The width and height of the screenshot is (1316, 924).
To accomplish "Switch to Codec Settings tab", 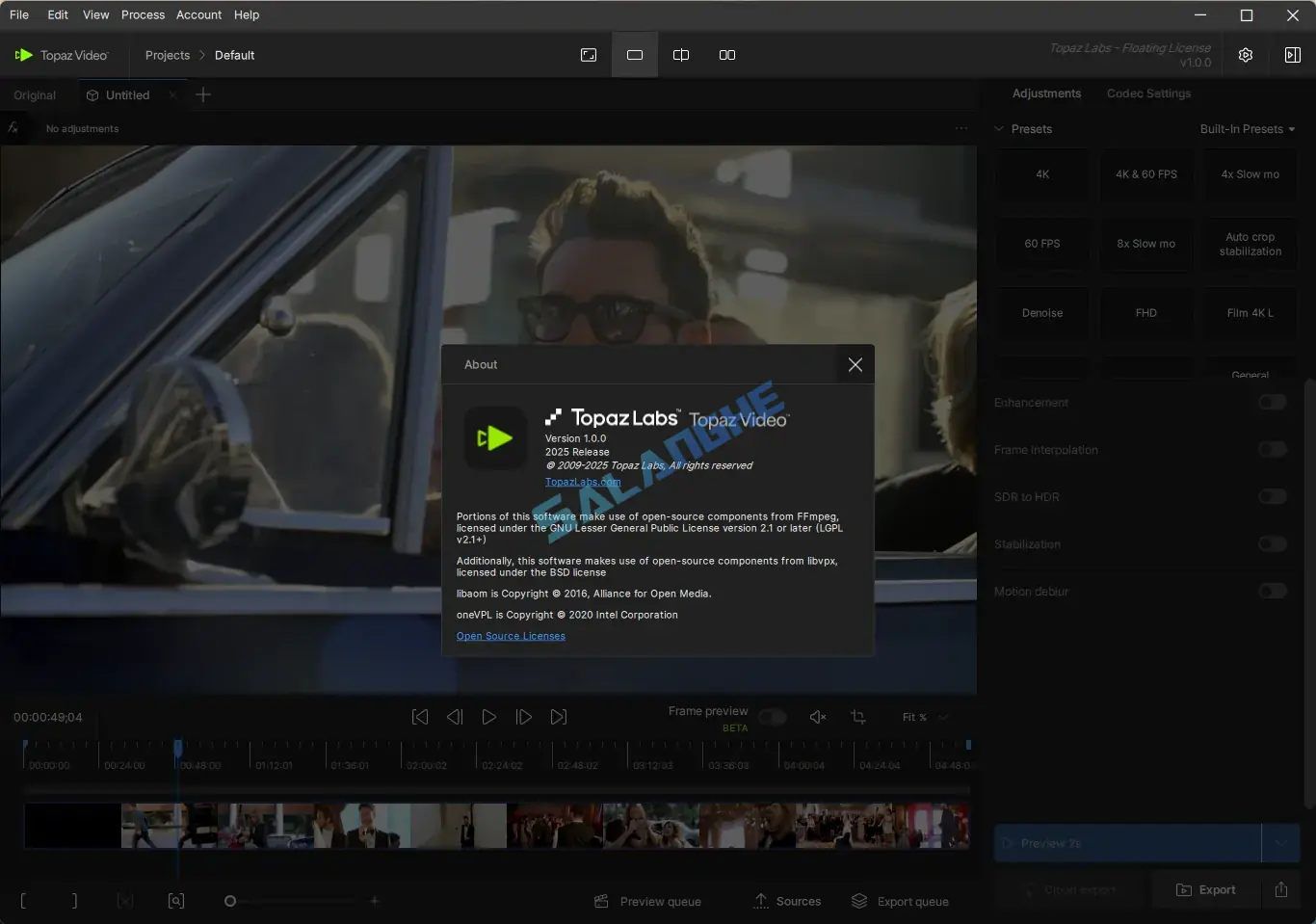I will point(1148,93).
